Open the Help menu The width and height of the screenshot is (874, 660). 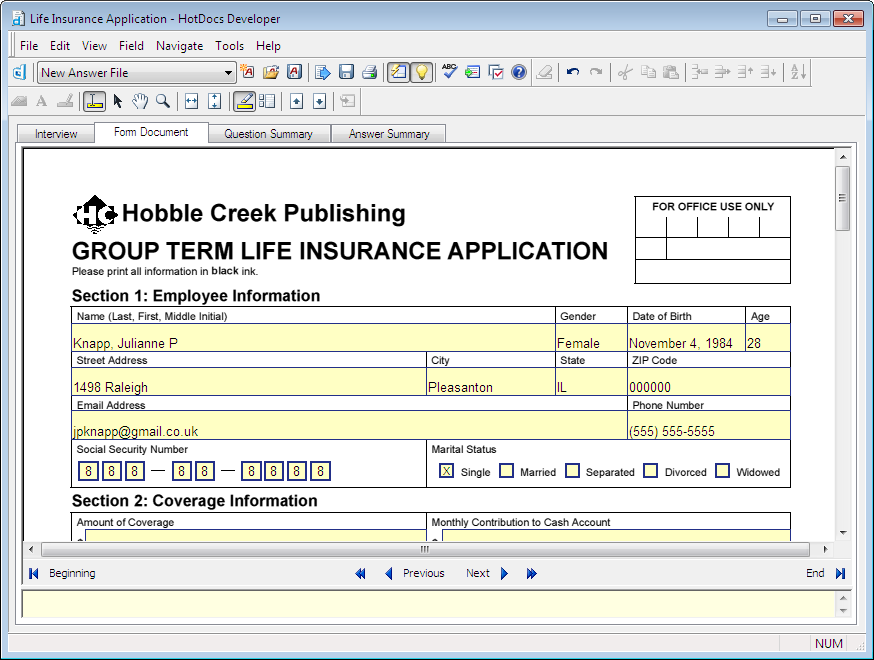[x=268, y=46]
